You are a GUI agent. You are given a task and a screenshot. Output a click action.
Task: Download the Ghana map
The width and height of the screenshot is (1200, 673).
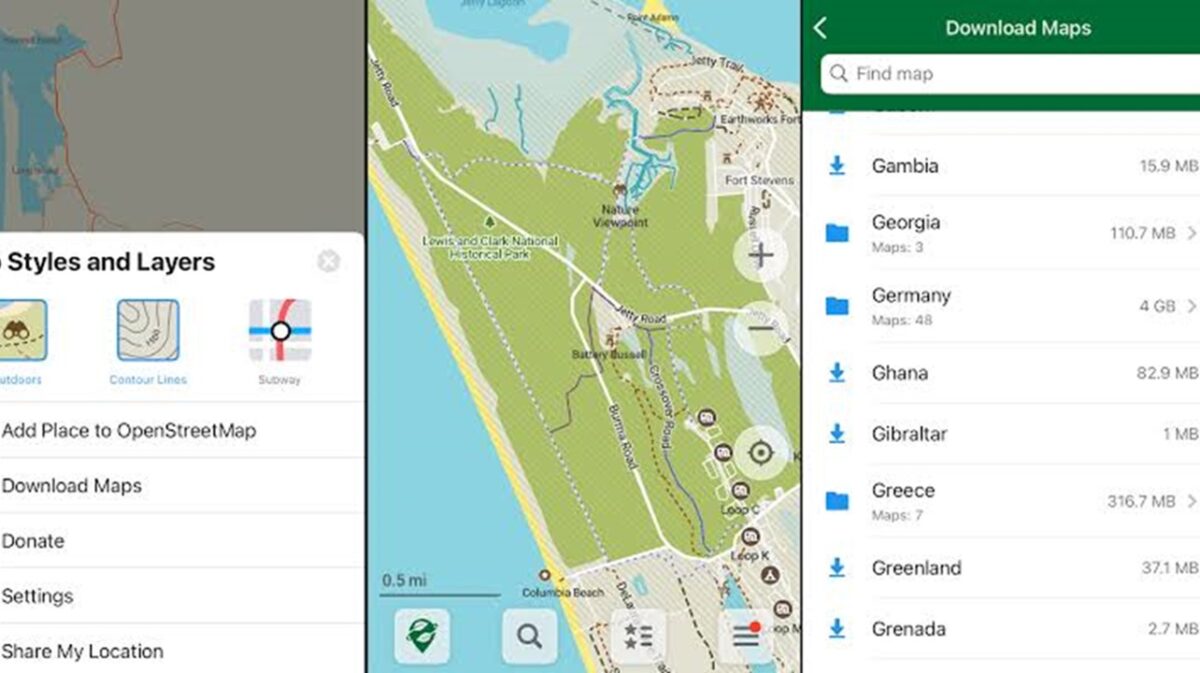click(x=837, y=373)
